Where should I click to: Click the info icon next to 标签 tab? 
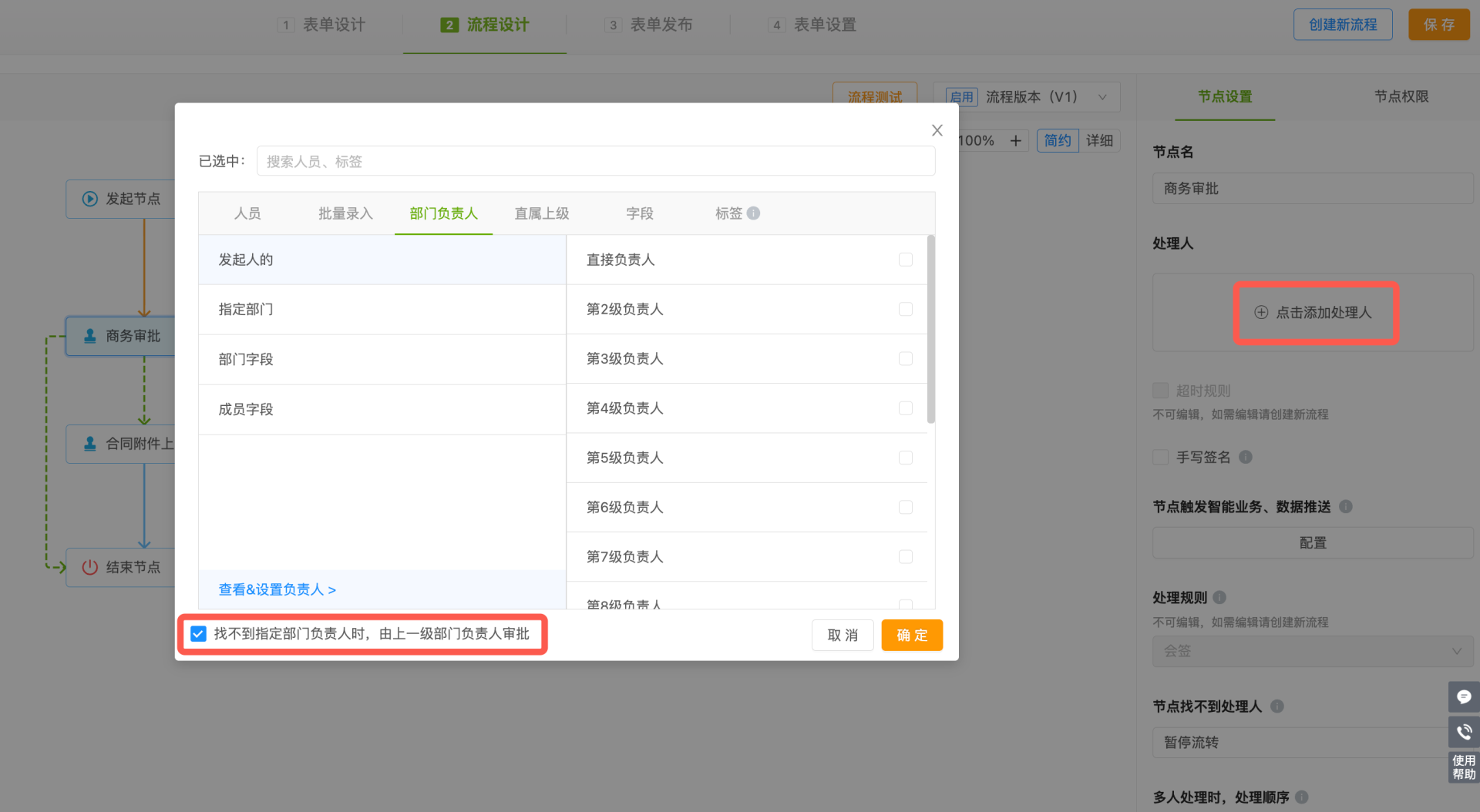(x=753, y=213)
